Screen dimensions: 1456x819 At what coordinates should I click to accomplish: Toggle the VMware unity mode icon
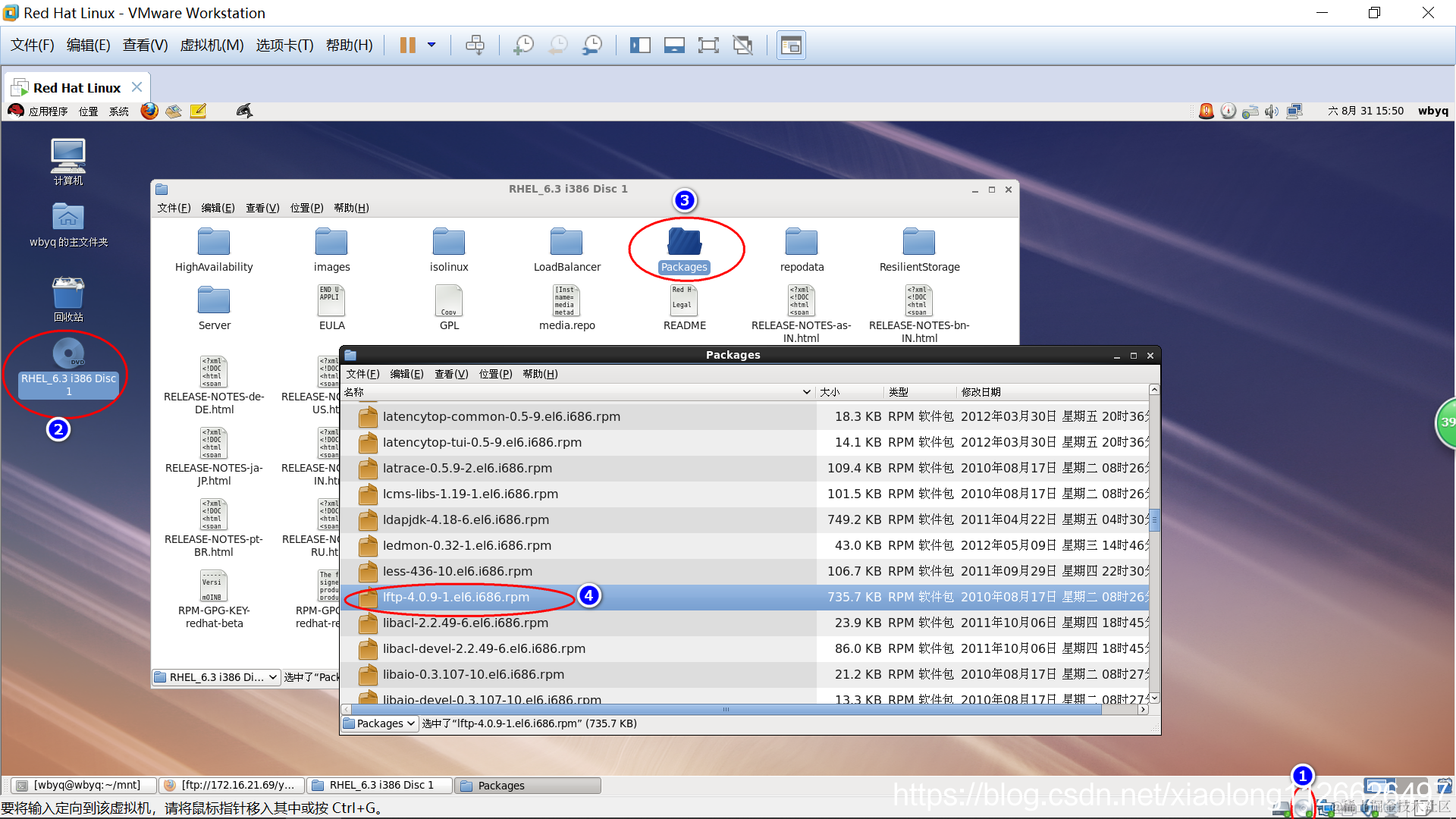pyautogui.click(x=743, y=45)
